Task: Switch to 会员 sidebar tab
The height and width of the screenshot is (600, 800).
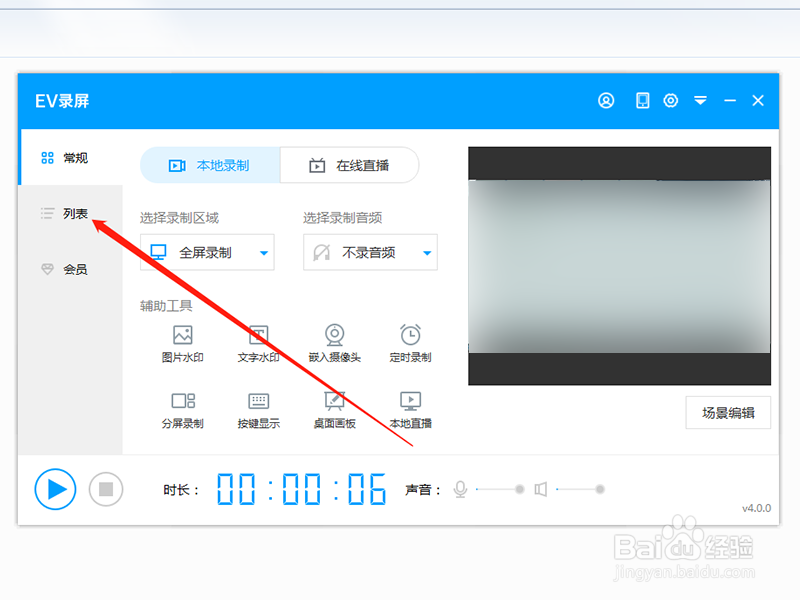Action: 70,269
